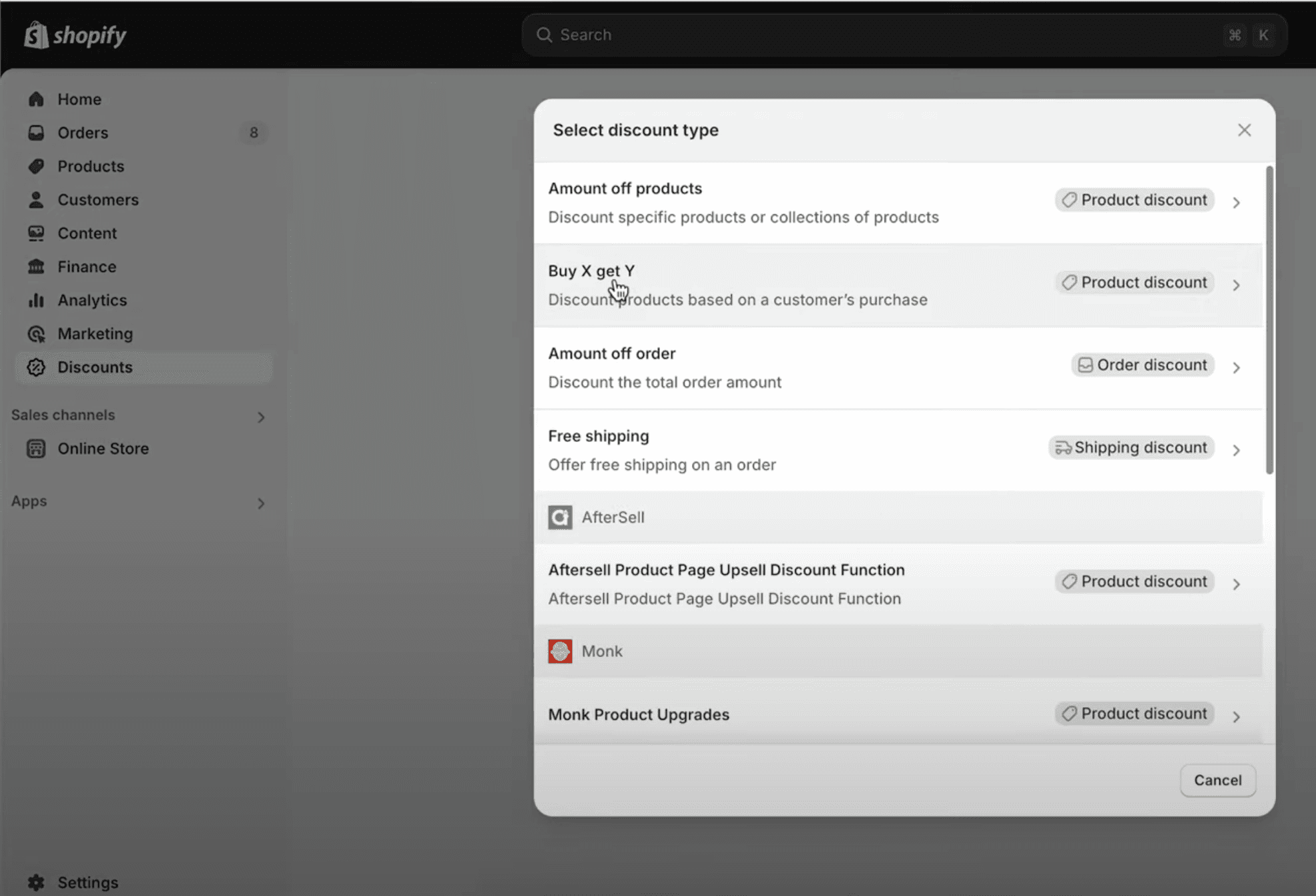Click the Marketing target icon
The height and width of the screenshot is (896, 1316).
pos(36,334)
